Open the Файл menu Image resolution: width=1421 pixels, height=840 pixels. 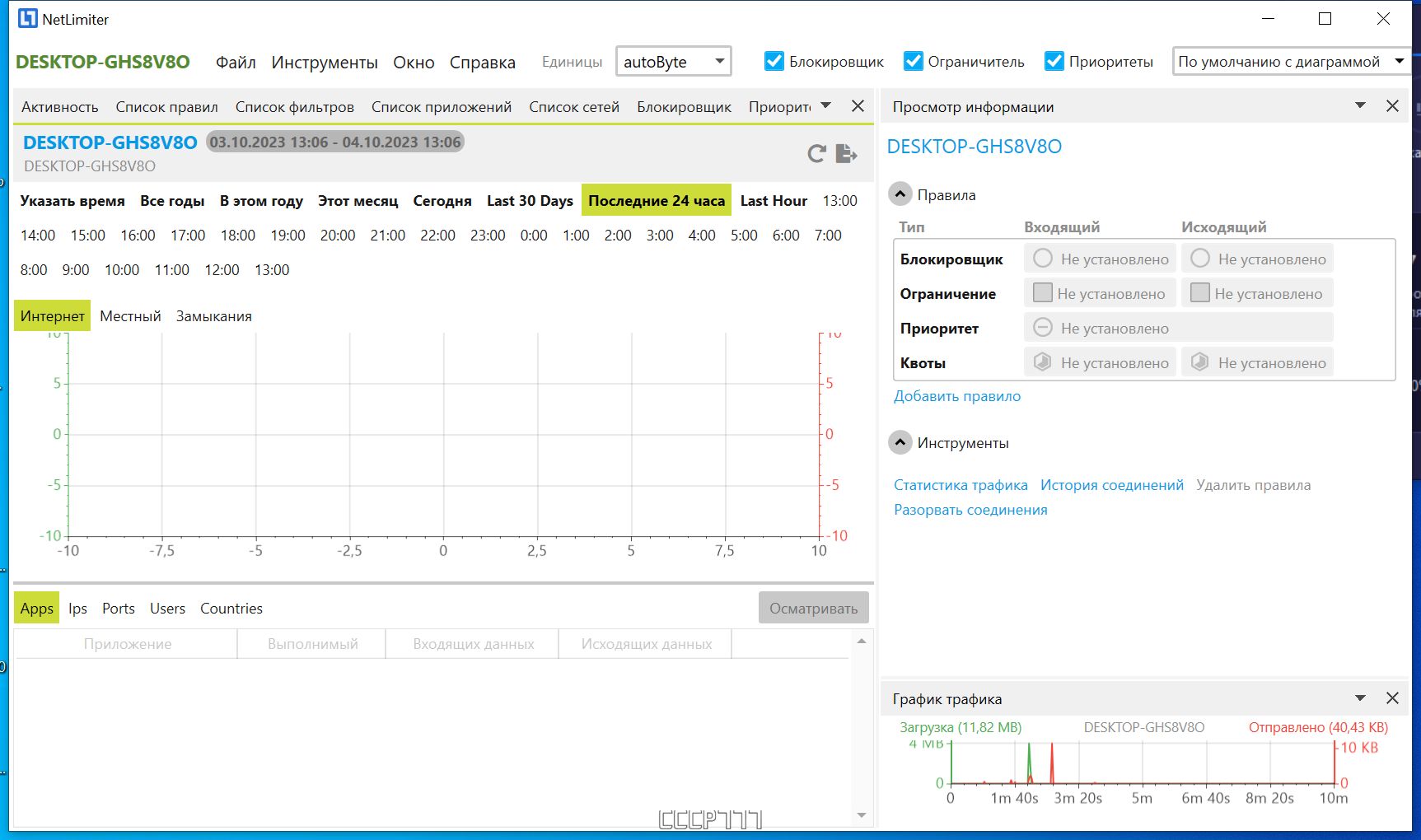(236, 63)
